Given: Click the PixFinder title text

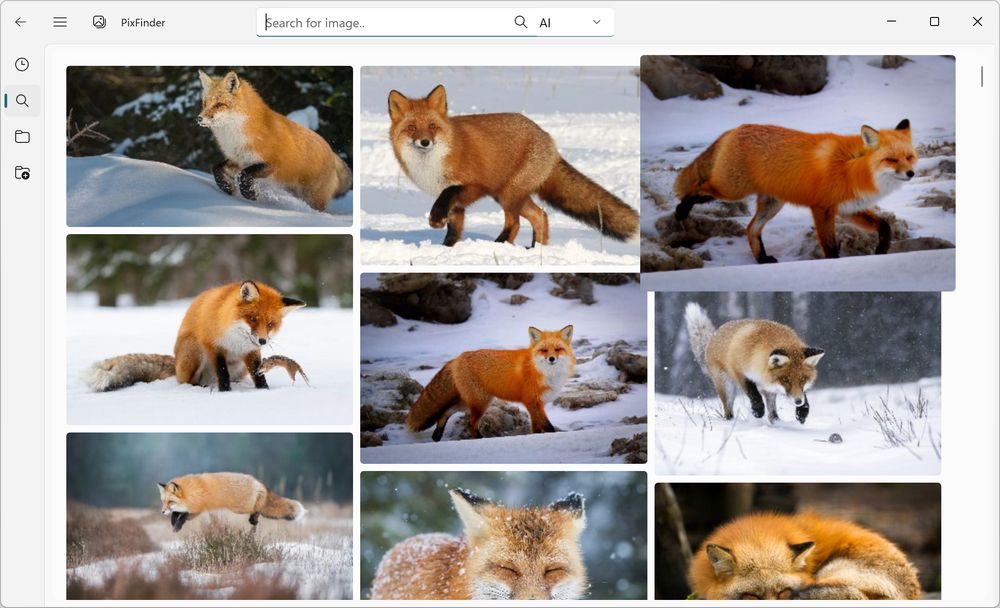Looking at the screenshot, I should coord(143,22).
